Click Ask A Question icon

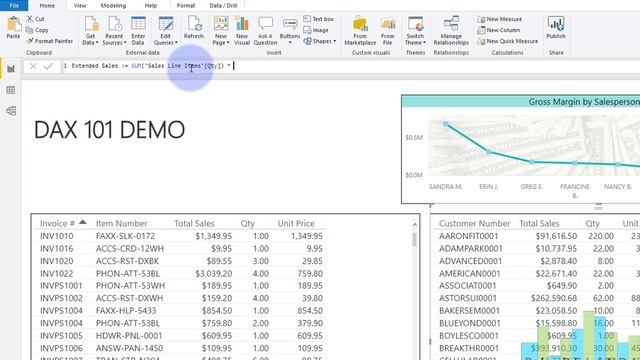[x=265, y=31]
